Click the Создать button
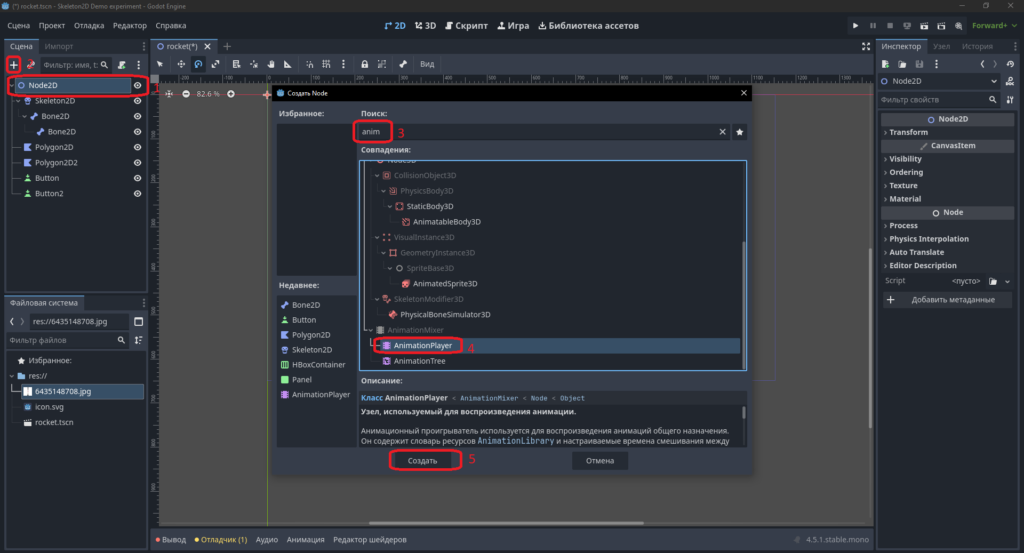The width and height of the screenshot is (1024, 553). pyautogui.click(x=423, y=461)
